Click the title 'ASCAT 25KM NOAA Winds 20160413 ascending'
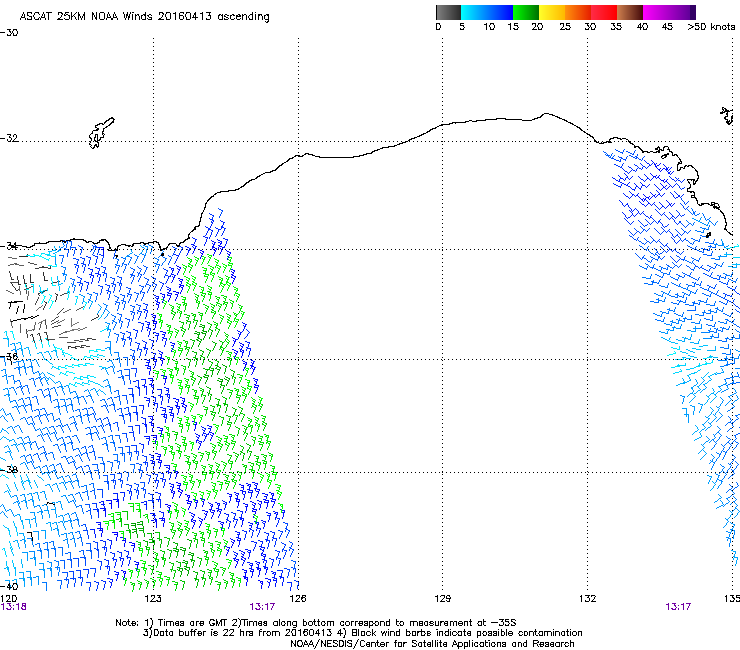The width and height of the screenshot is (740, 650). tap(144, 16)
